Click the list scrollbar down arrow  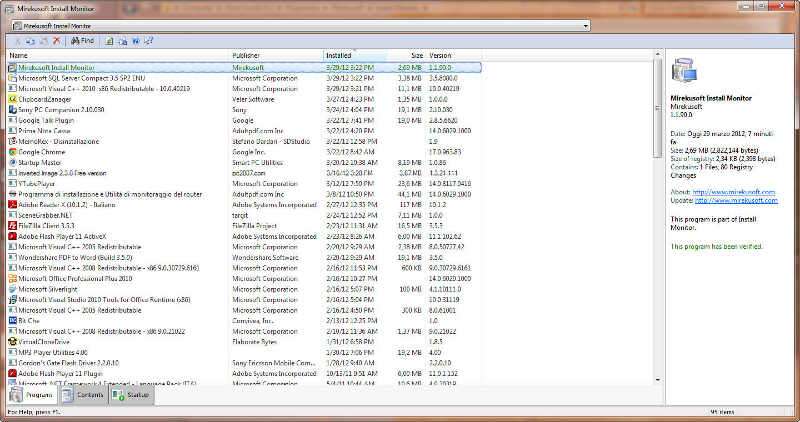click(x=658, y=380)
